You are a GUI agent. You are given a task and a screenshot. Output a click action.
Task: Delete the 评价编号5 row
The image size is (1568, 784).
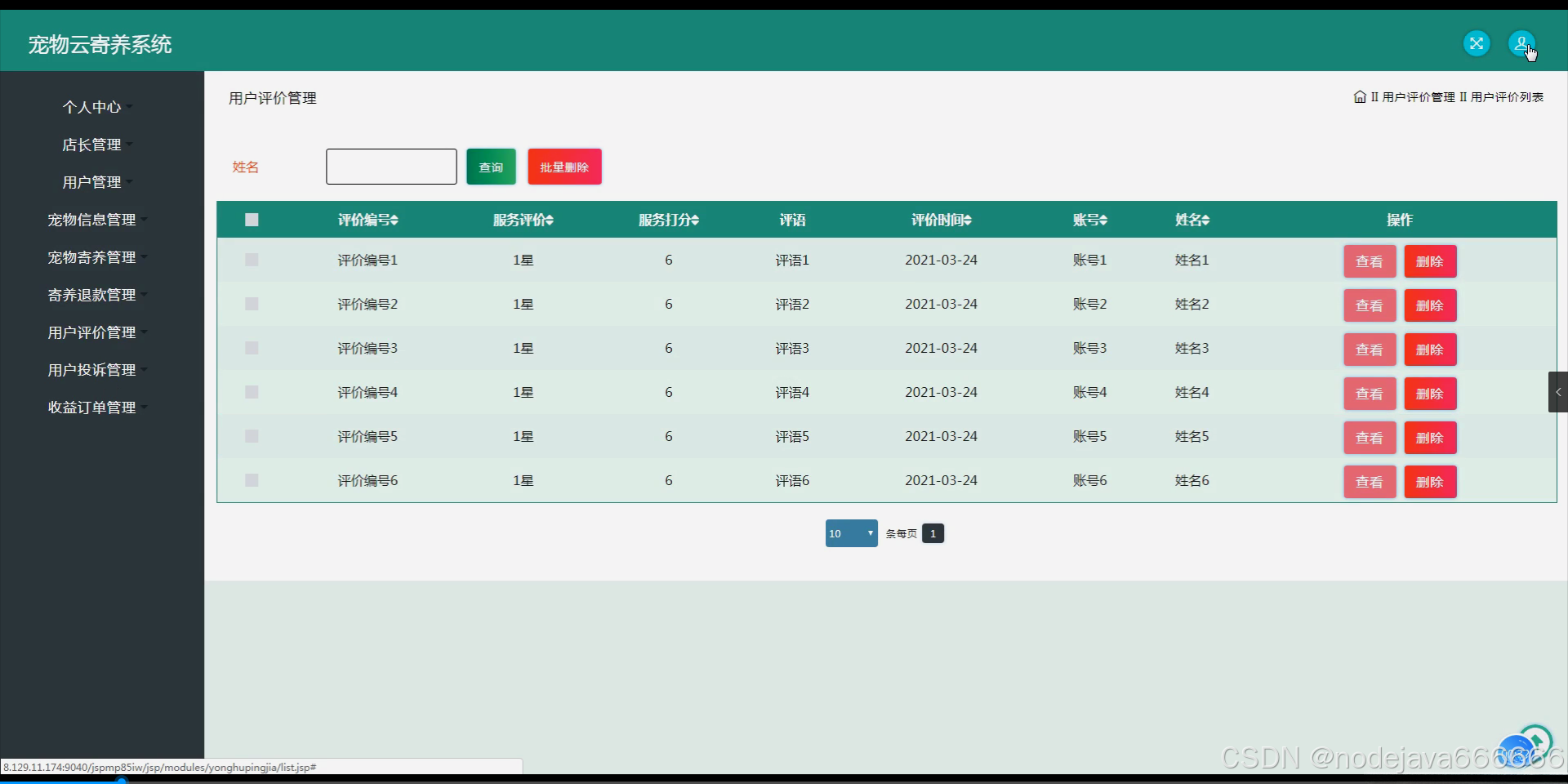coord(1430,438)
